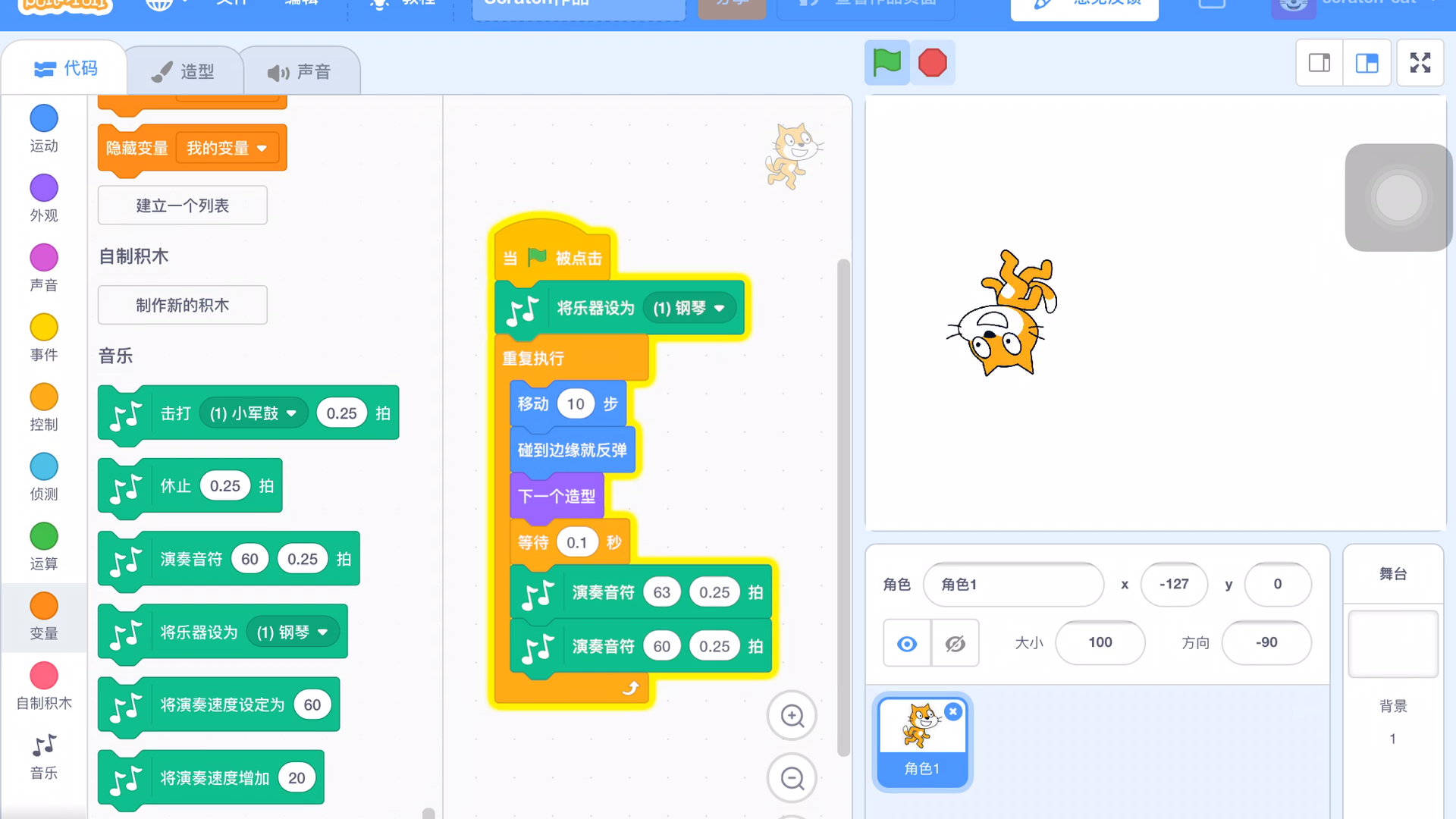
Task: Click the 重复执行 forever block label
Action: (x=533, y=358)
